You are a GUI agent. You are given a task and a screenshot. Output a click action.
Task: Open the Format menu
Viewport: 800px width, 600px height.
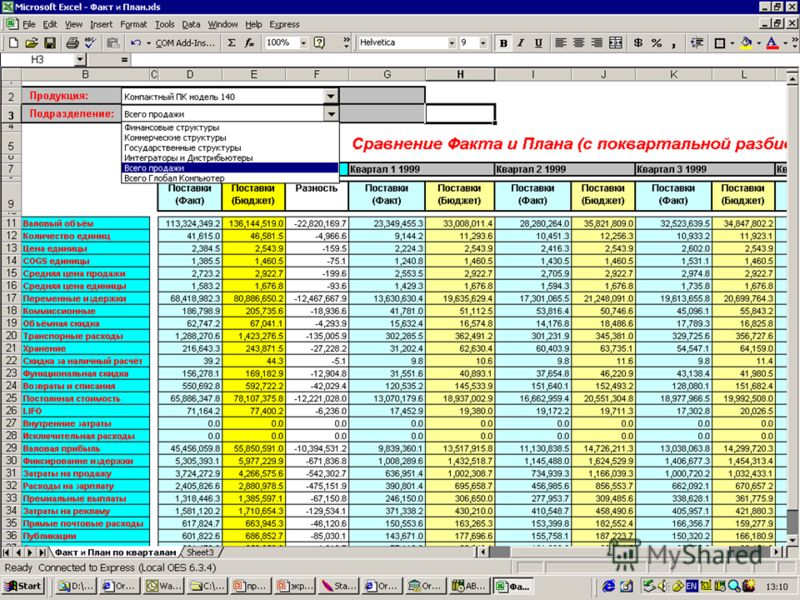click(133, 24)
